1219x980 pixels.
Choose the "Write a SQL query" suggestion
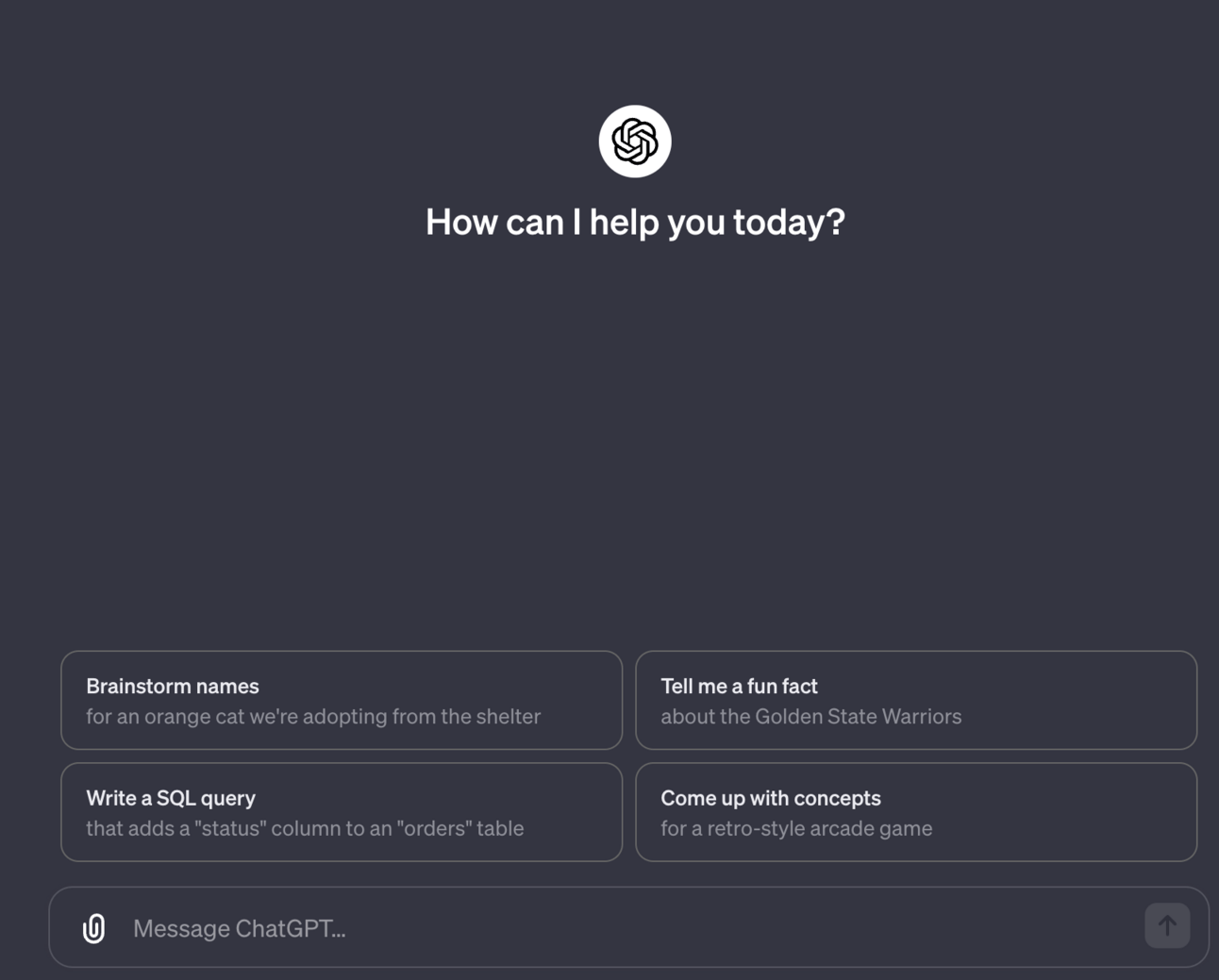click(342, 812)
